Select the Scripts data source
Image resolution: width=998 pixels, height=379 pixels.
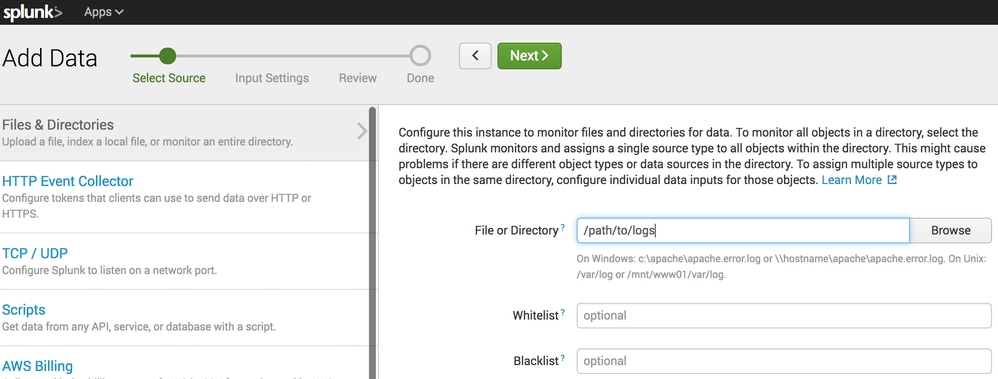[24, 310]
